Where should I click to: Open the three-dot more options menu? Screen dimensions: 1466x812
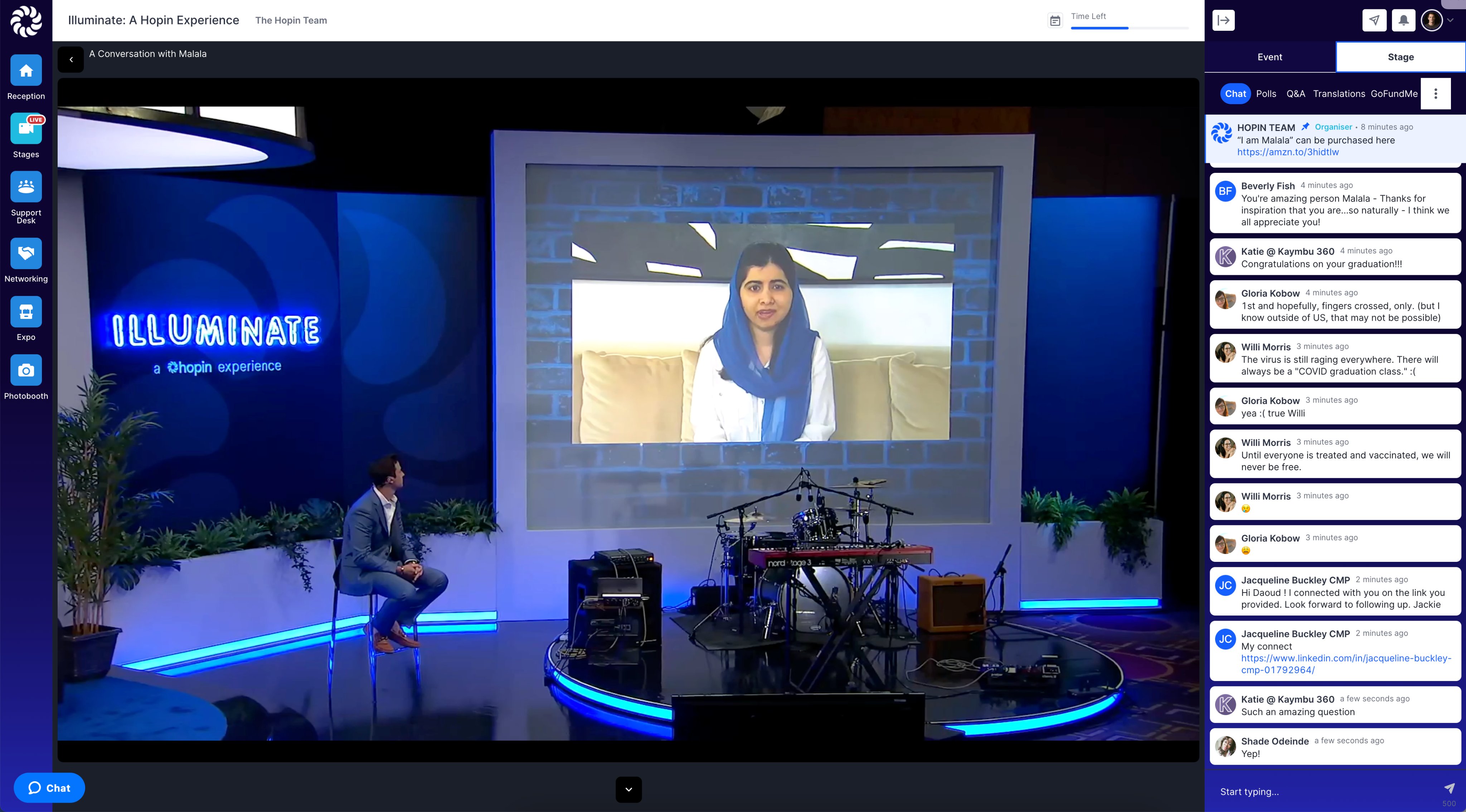click(x=1436, y=94)
